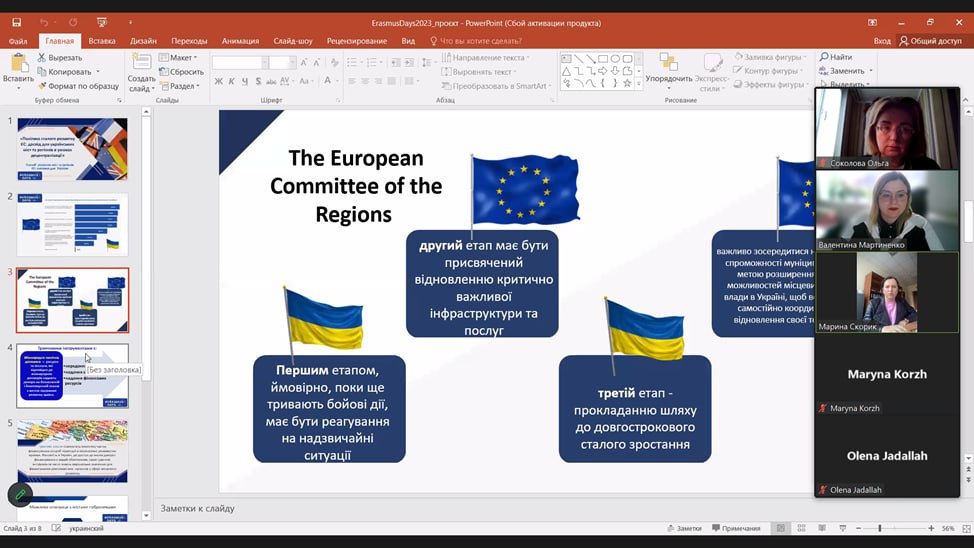Toggle text shadow (S)

tap(258, 81)
